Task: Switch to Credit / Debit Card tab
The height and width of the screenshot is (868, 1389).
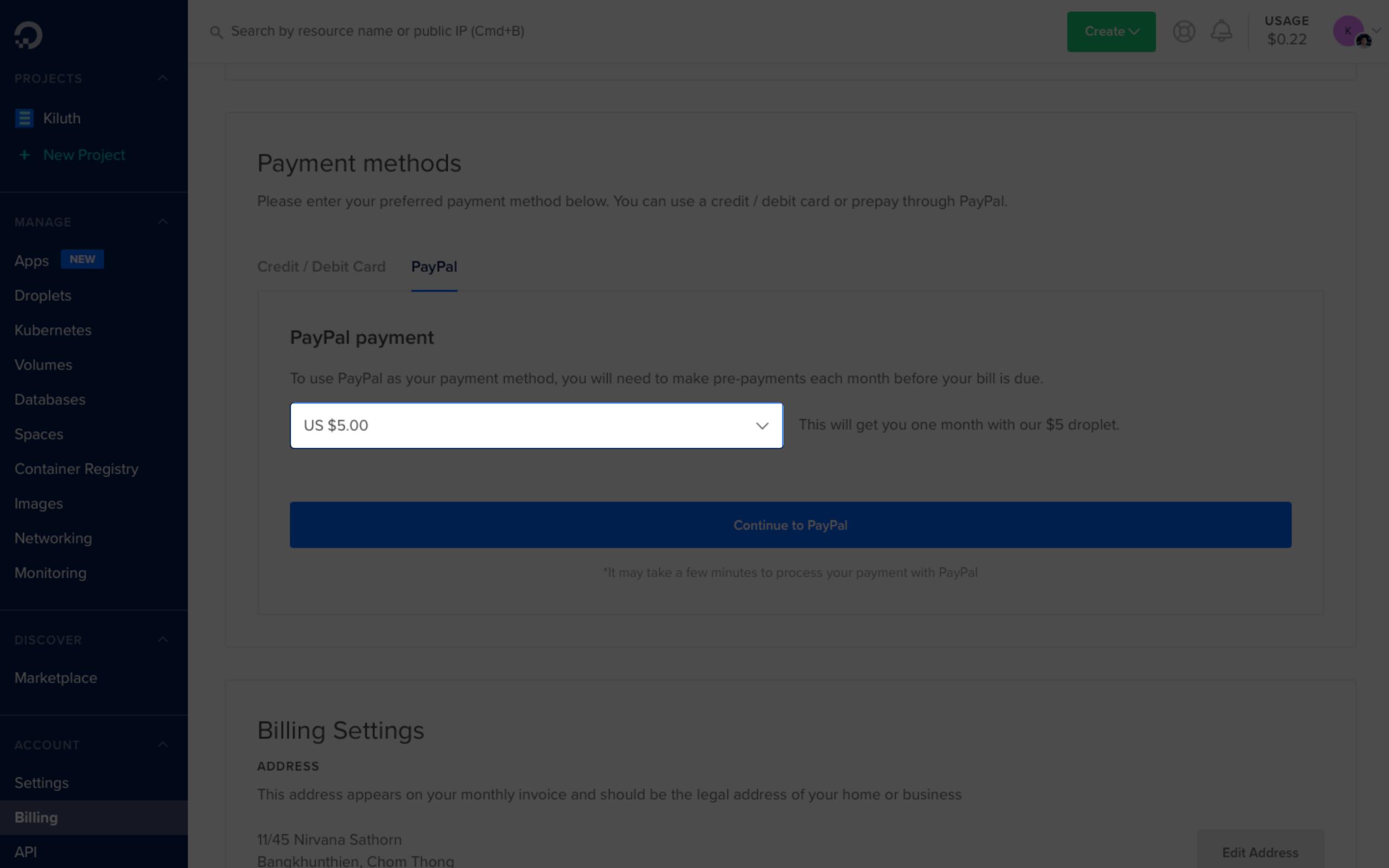Action: pyautogui.click(x=321, y=266)
